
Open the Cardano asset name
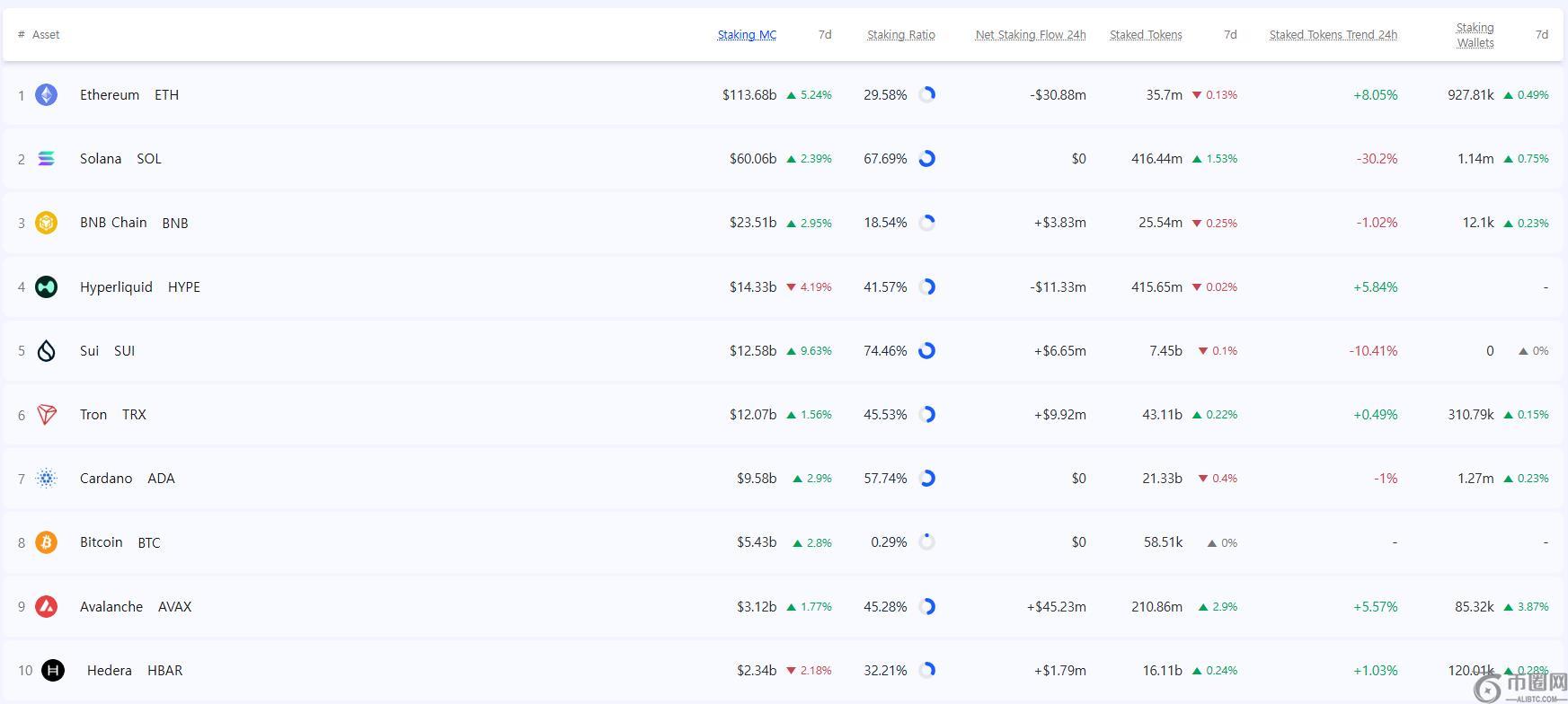click(106, 479)
